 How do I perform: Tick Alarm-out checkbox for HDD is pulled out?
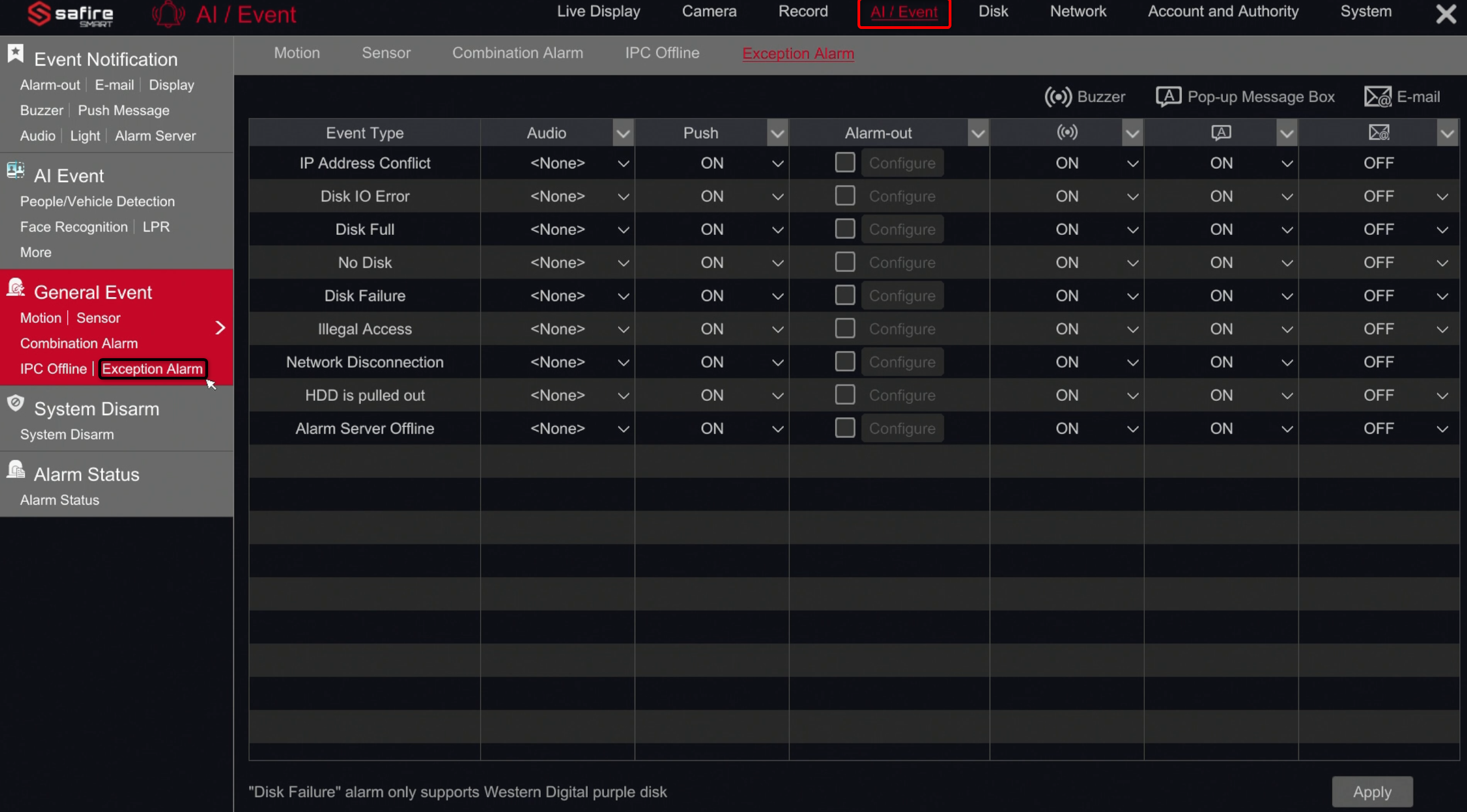[844, 394]
